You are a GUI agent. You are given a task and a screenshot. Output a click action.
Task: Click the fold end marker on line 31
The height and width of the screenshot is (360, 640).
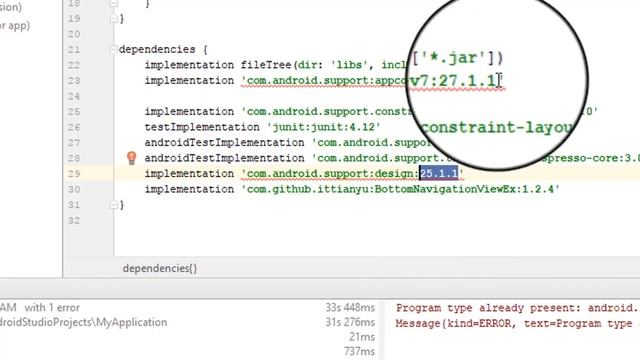point(113,205)
